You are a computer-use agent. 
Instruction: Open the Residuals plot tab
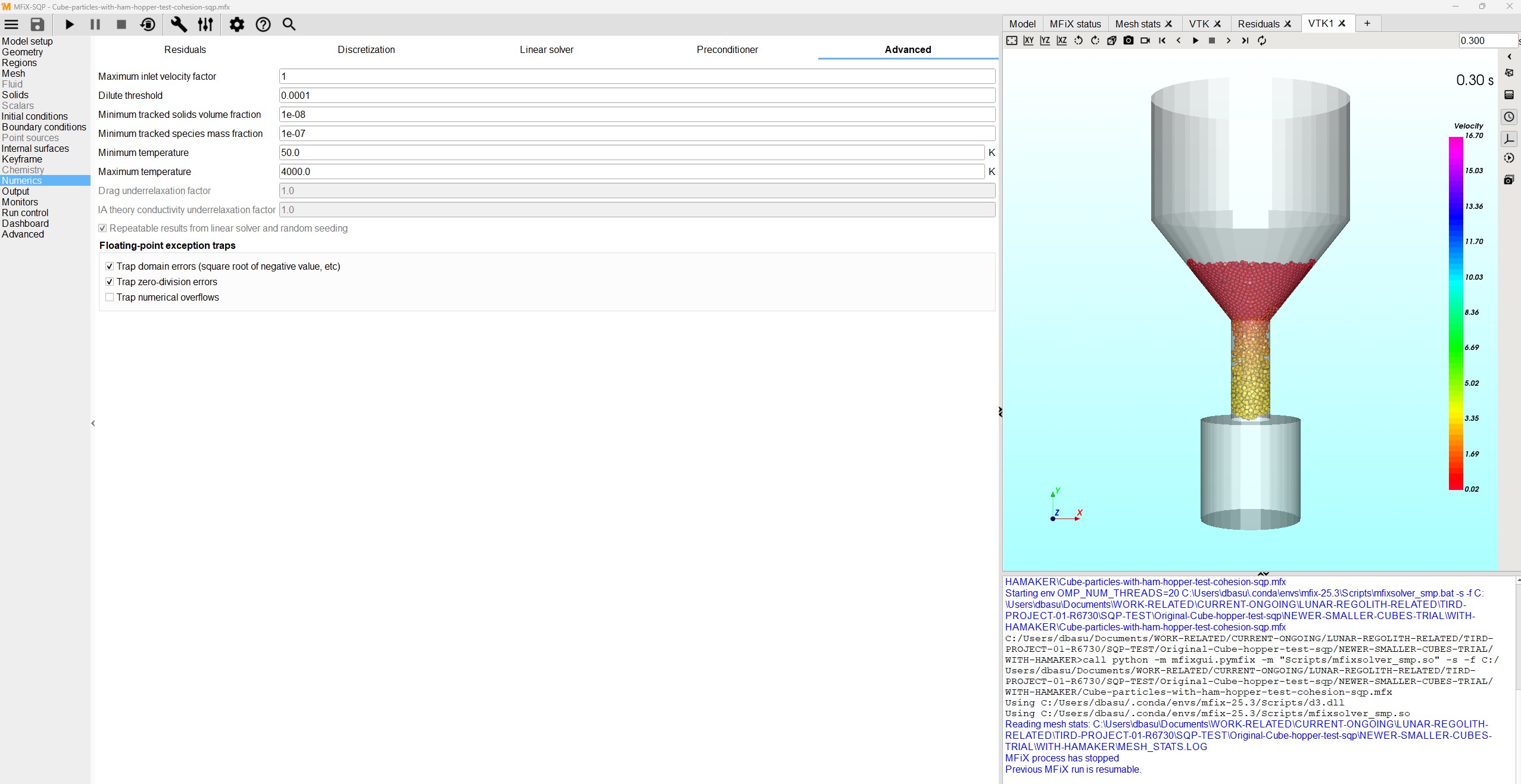pos(1258,24)
